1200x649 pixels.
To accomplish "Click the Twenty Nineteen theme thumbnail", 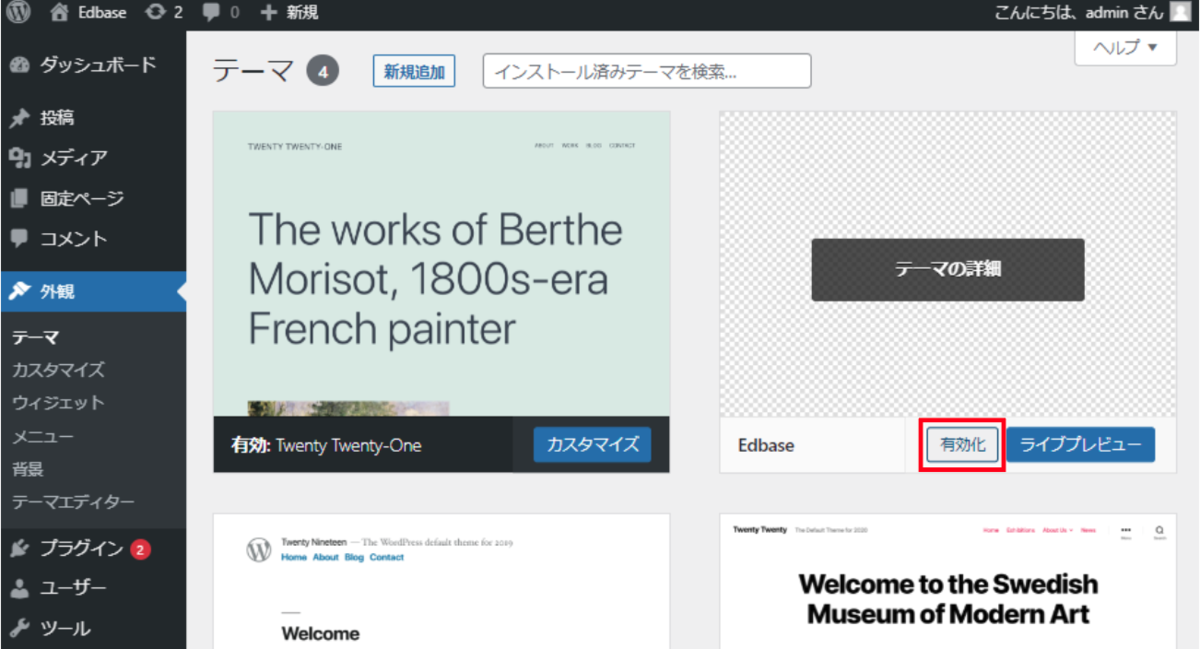I will coord(442,581).
